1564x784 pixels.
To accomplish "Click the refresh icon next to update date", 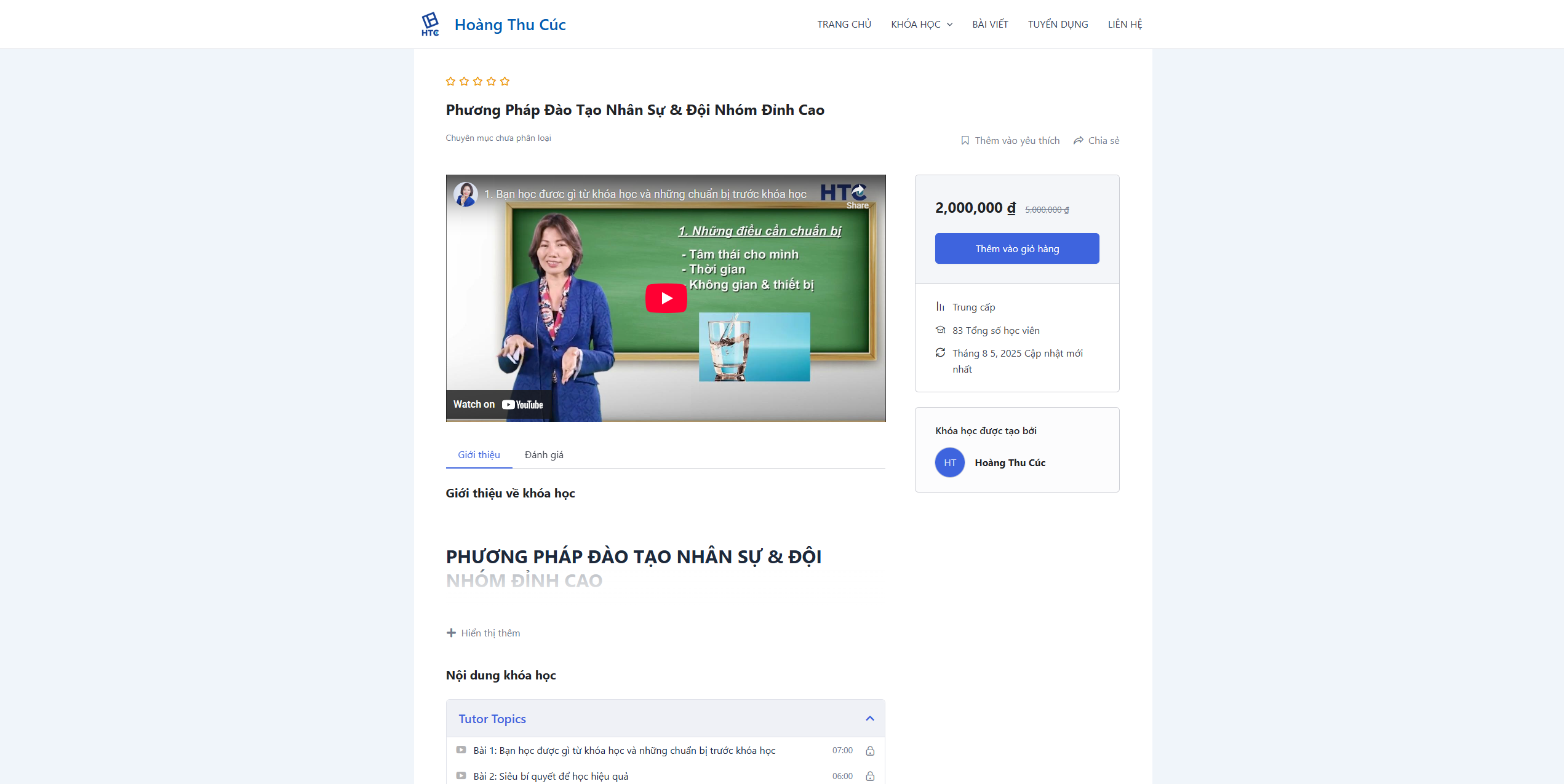I will [x=940, y=352].
